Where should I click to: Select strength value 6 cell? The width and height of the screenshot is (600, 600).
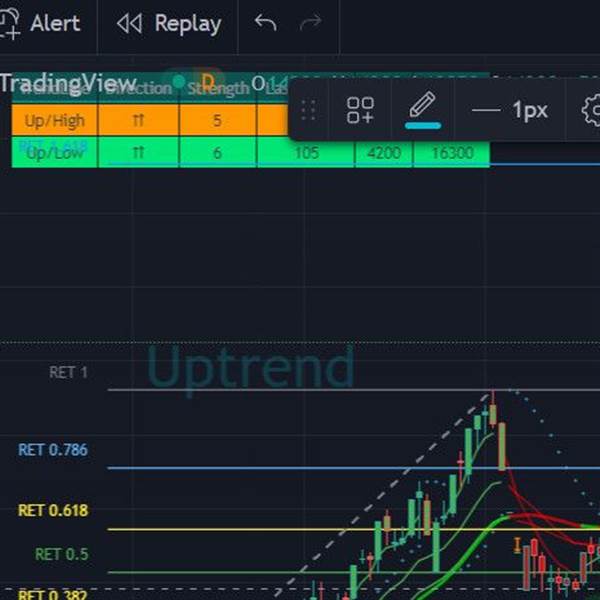pos(217,153)
